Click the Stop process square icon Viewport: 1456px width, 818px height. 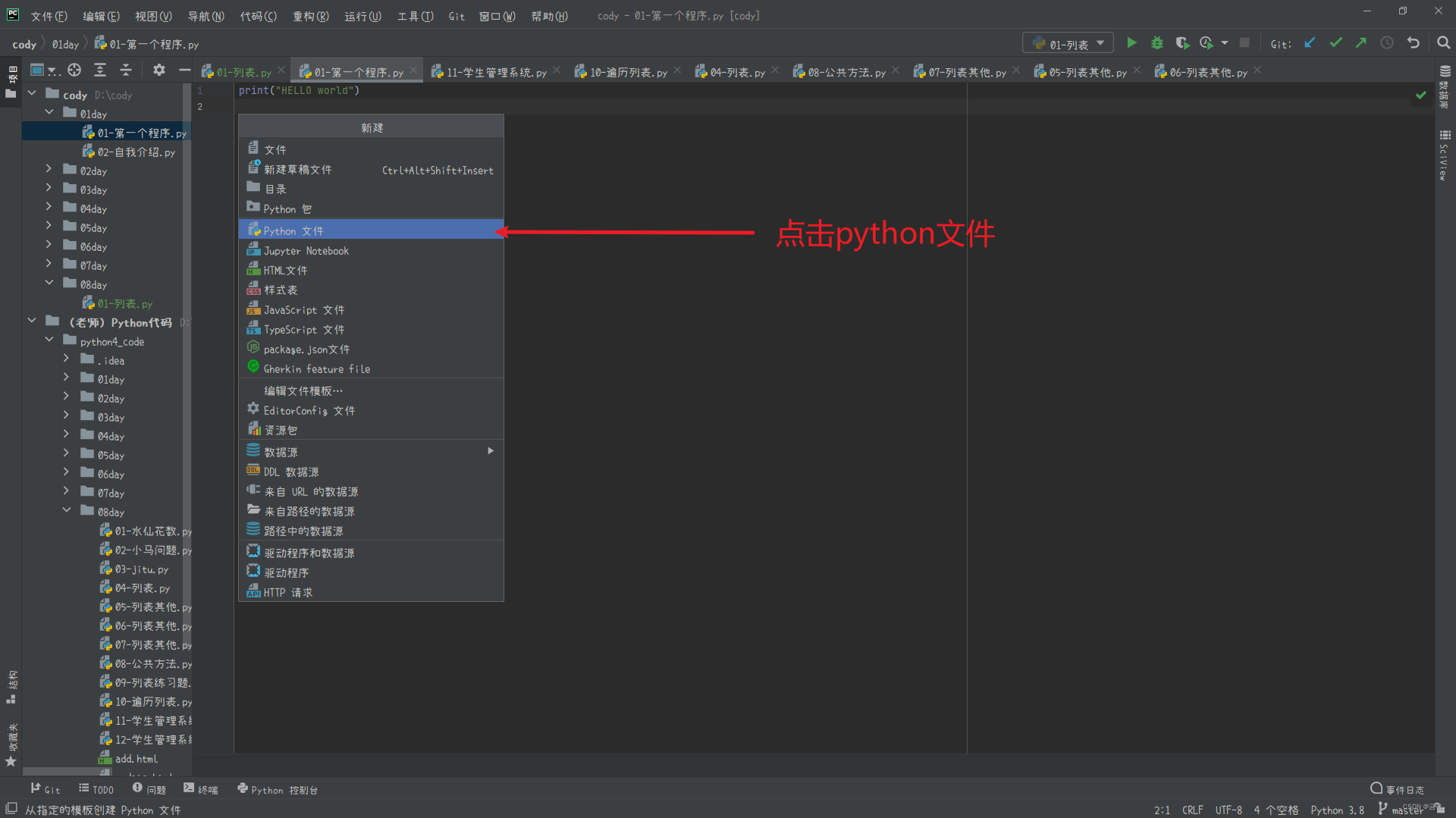click(1244, 43)
